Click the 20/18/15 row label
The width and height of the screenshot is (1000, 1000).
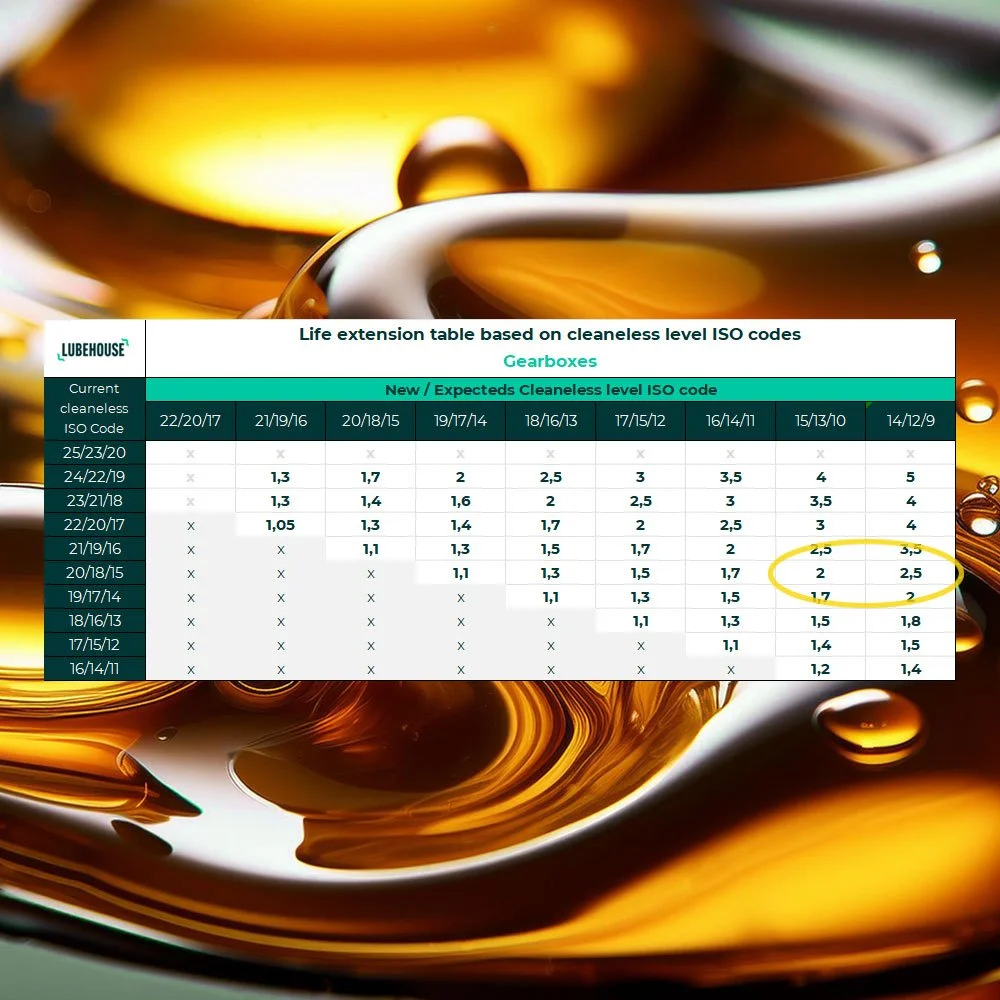coord(94,573)
